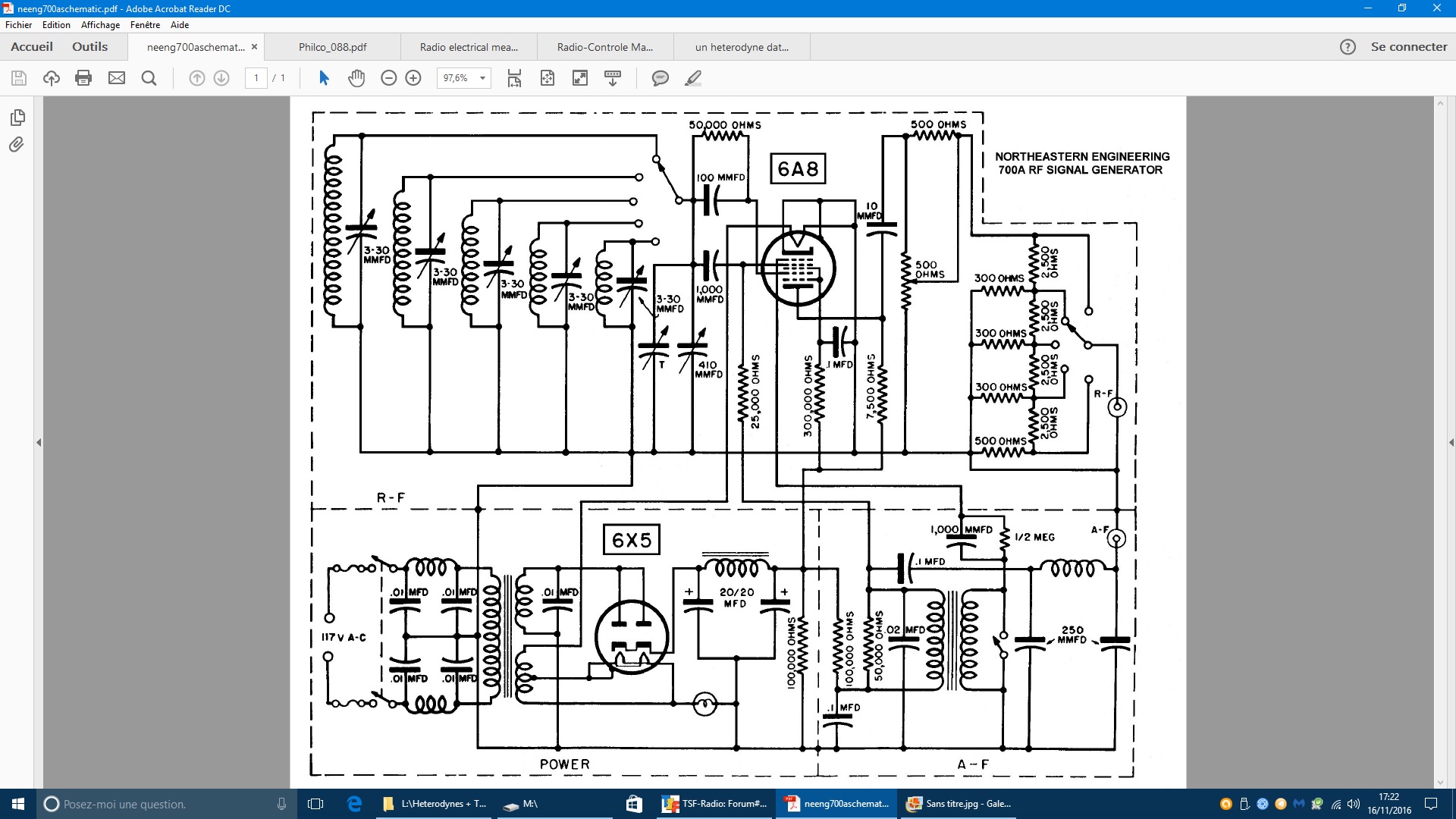1456x819 pixels.
Task: Click the Cortana microphone icon
Action: point(281,804)
